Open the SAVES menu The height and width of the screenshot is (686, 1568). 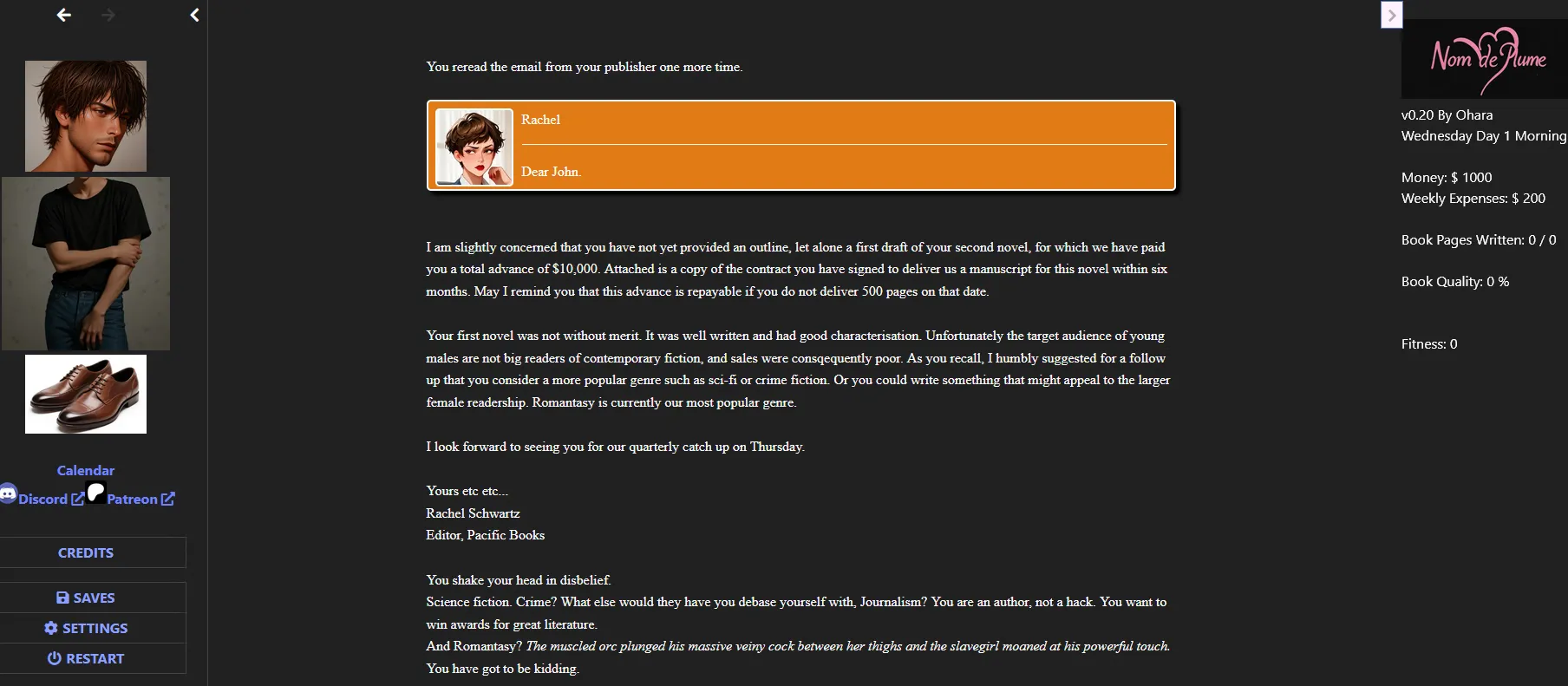86,598
